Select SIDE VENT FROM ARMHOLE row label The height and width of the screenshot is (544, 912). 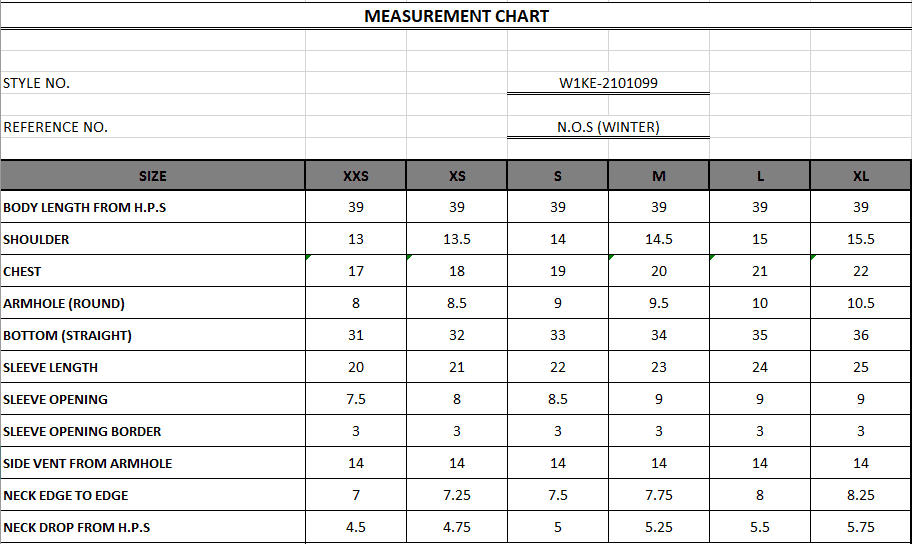(x=88, y=464)
